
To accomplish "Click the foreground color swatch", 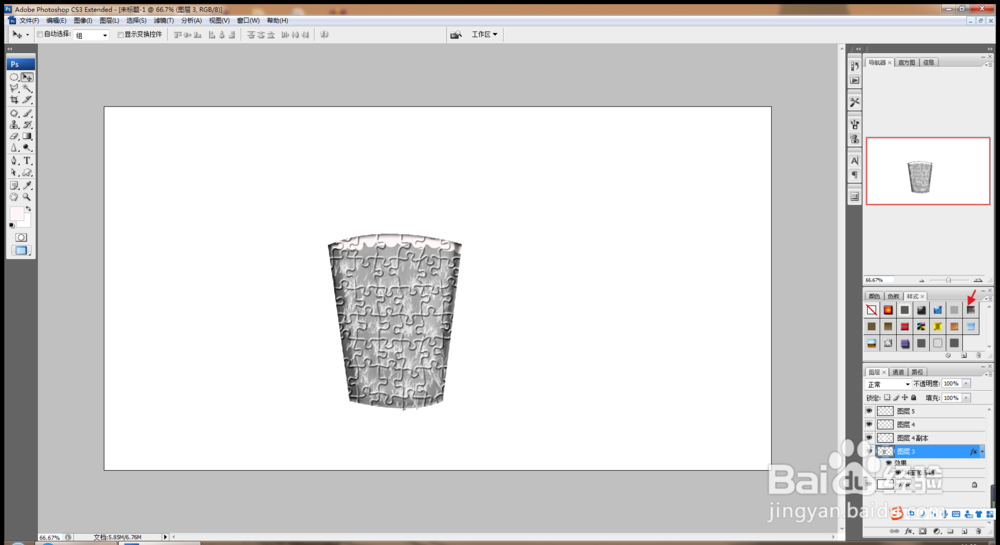I will point(17,214).
